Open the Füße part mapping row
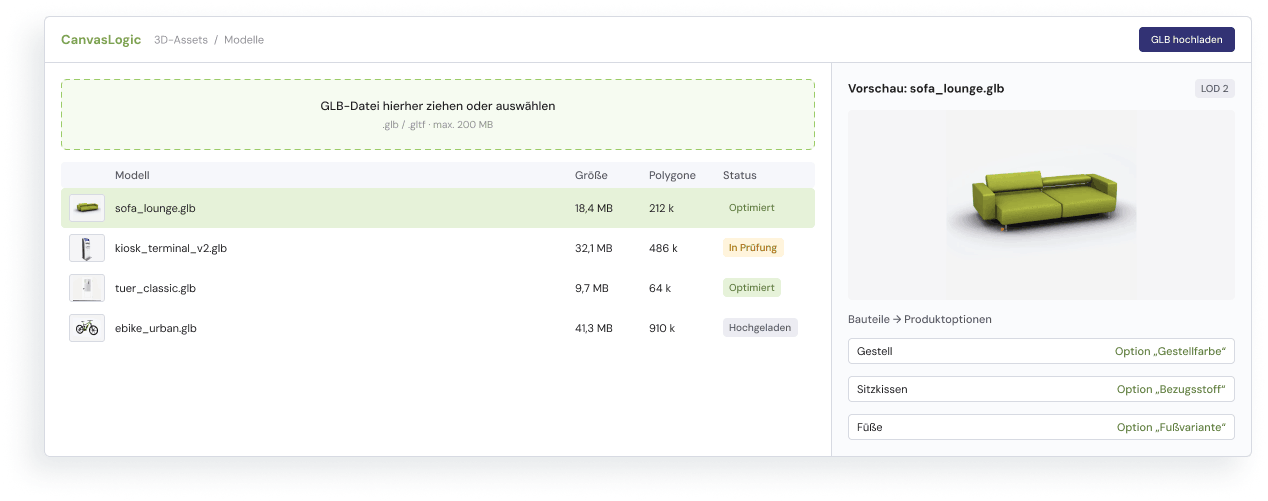The height and width of the screenshot is (501, 1268). tap(1041, 428)
